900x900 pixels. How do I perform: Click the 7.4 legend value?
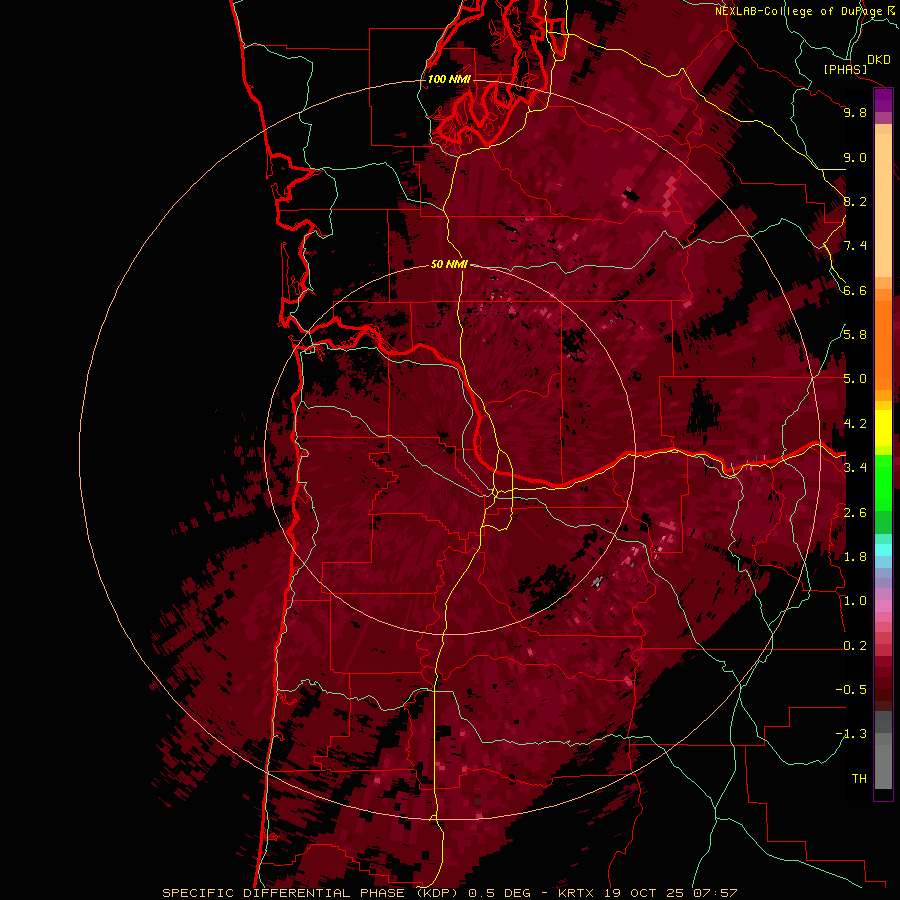(x=855, y=246)
